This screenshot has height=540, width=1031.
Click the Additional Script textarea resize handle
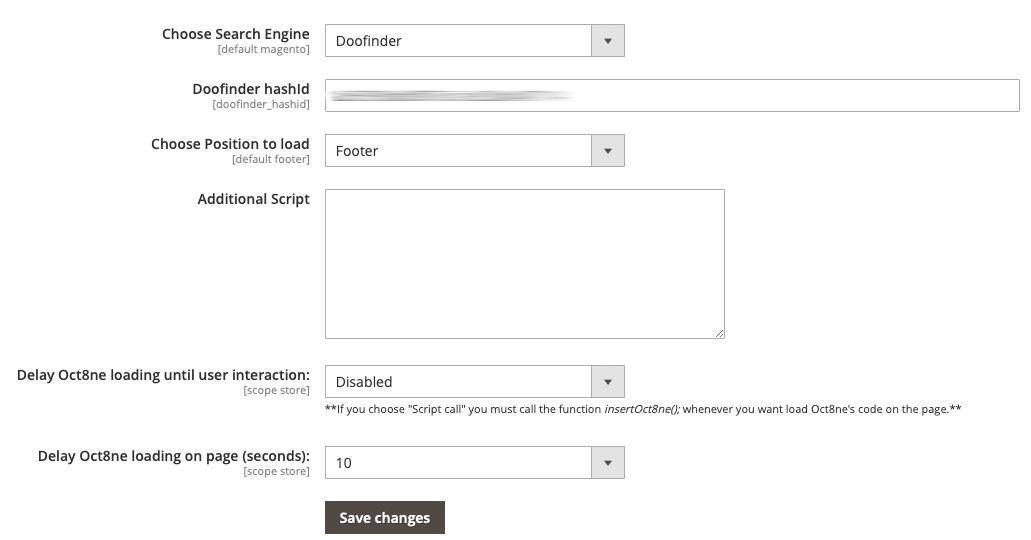(x=718, y=332)
